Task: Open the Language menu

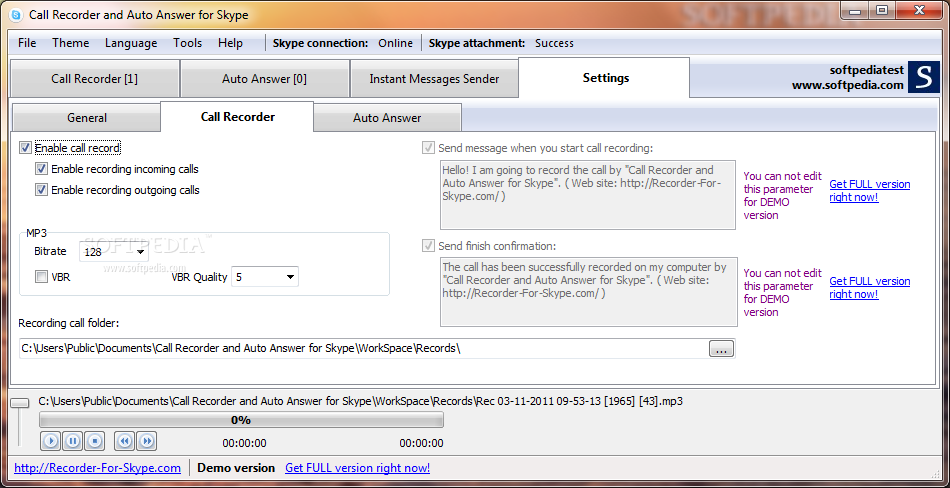Action: (131, 43)
